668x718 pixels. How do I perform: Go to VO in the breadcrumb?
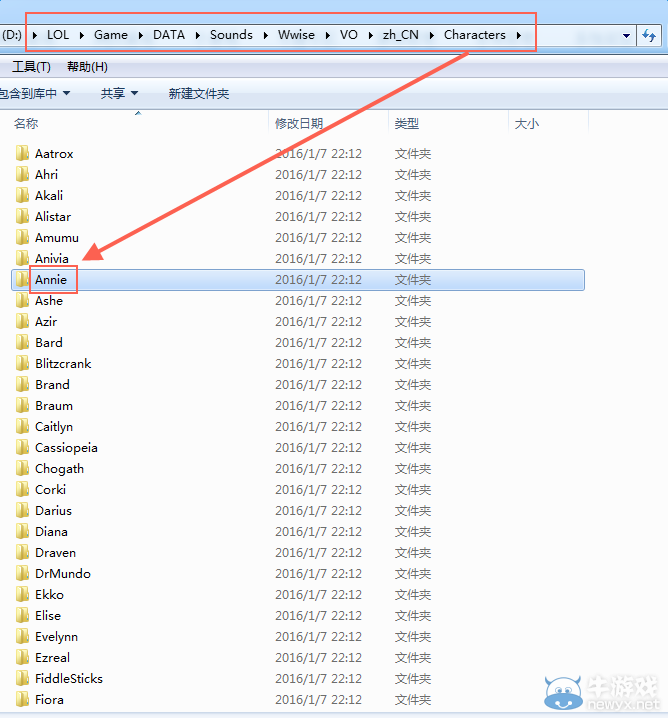tap(348, 35)
